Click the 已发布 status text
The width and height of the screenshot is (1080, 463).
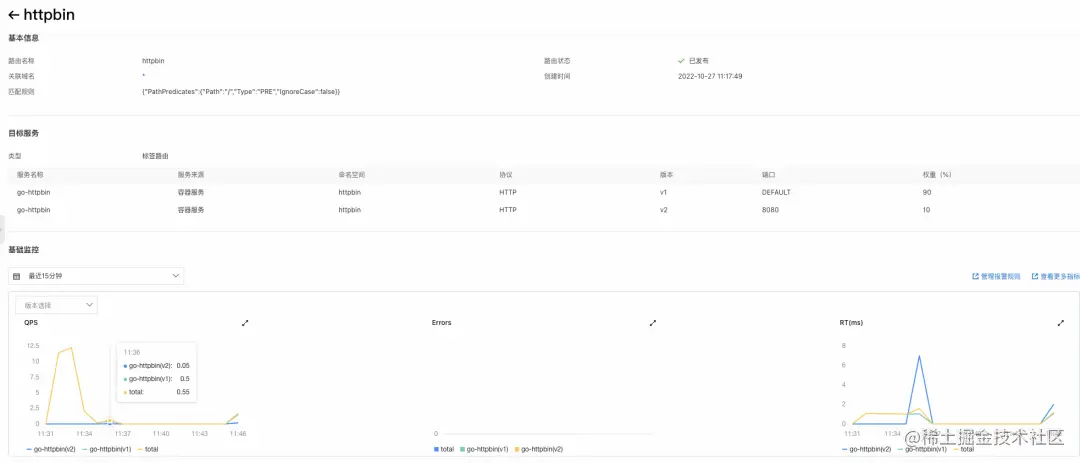(x=698, y=61)
